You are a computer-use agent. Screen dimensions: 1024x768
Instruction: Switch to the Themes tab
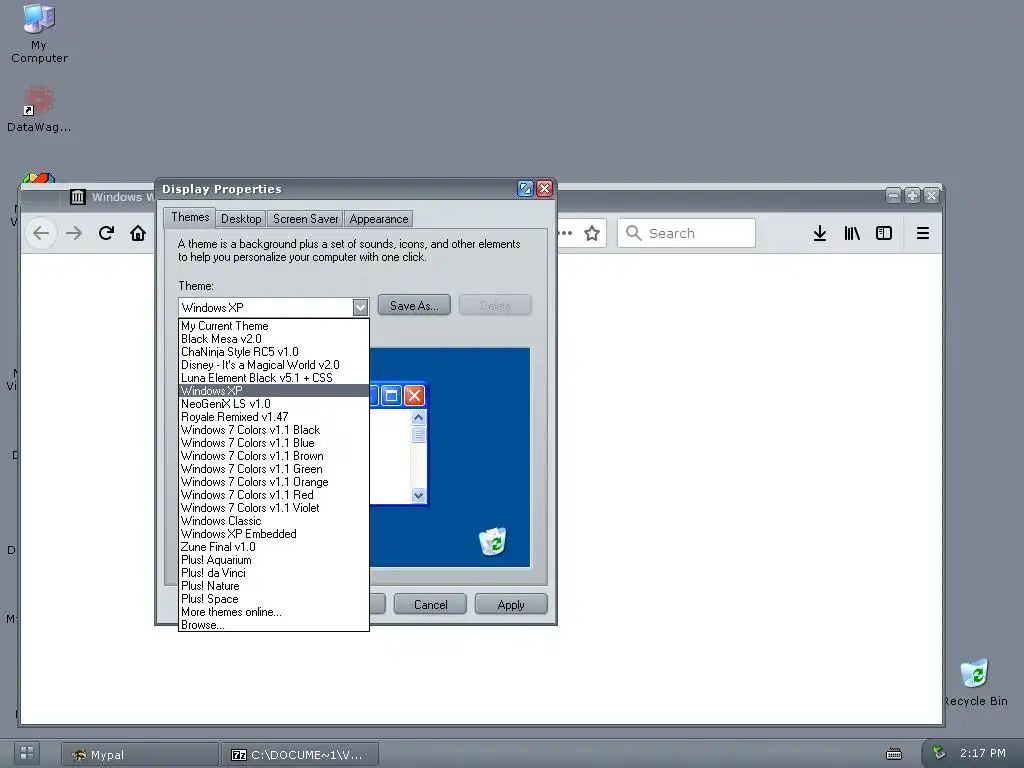(x=190, y=217)
